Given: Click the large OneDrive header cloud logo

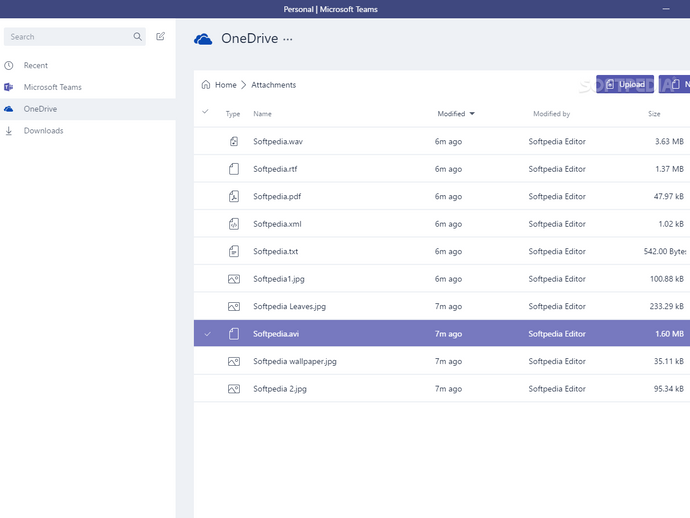Looking at the screenshot, I should coord(203,39).
